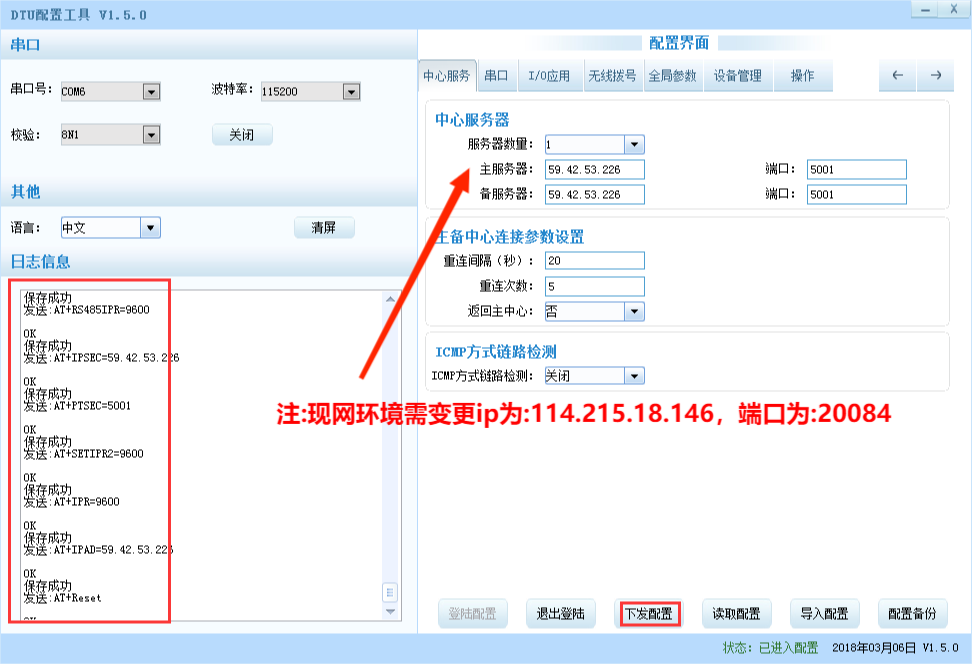Click the 下发配置 button

[648, 614]
